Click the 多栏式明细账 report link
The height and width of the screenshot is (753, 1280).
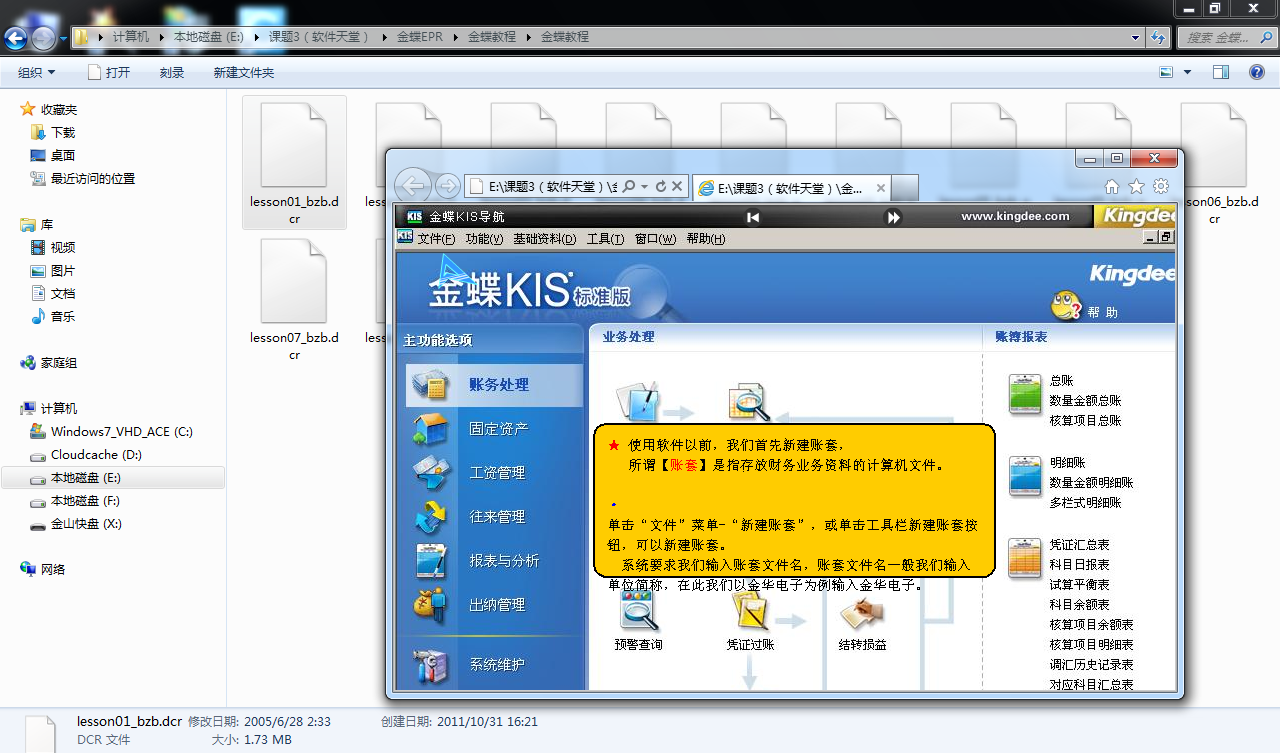(x=1085, y=503)
